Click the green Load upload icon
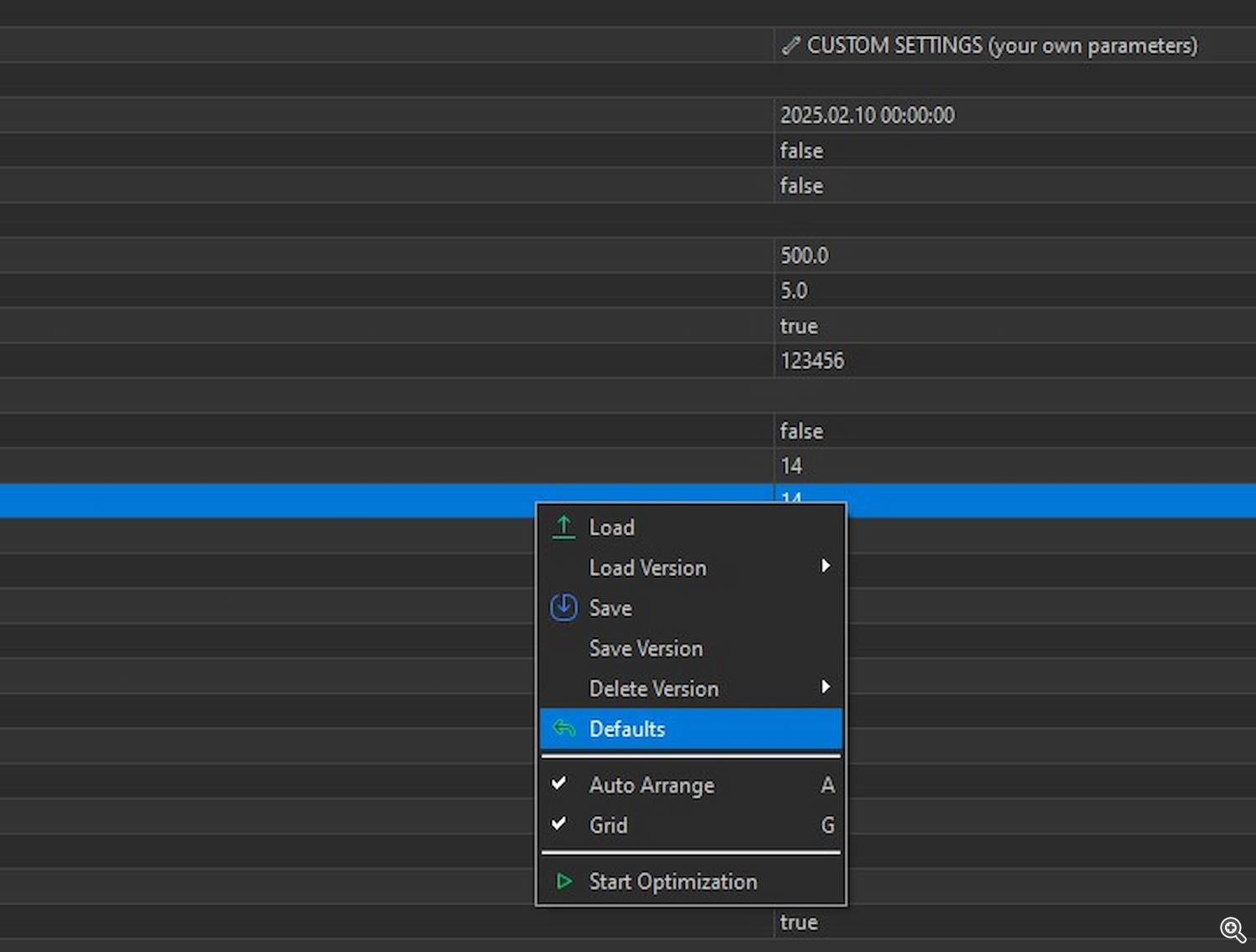Image resolution: width=1256 pixels, height=952 pixels. click(x=564, y=527)
